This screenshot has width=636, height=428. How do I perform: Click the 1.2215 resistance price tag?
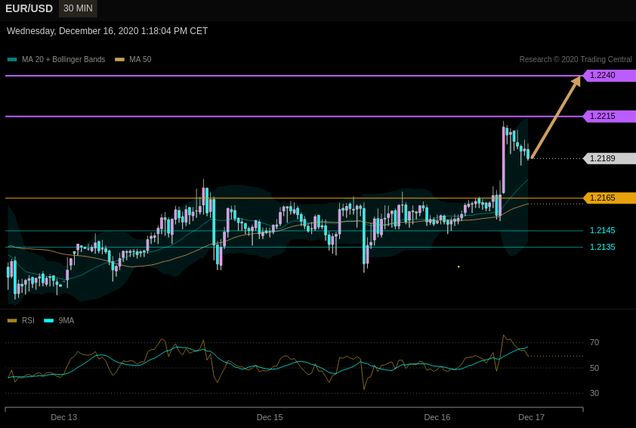609,116
